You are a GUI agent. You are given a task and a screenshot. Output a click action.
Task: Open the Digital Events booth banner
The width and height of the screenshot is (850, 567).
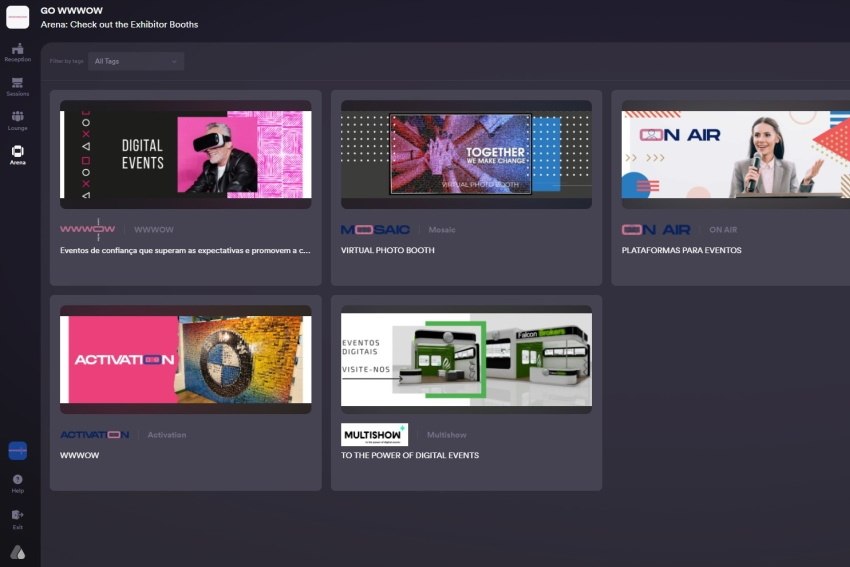[185, 154]
